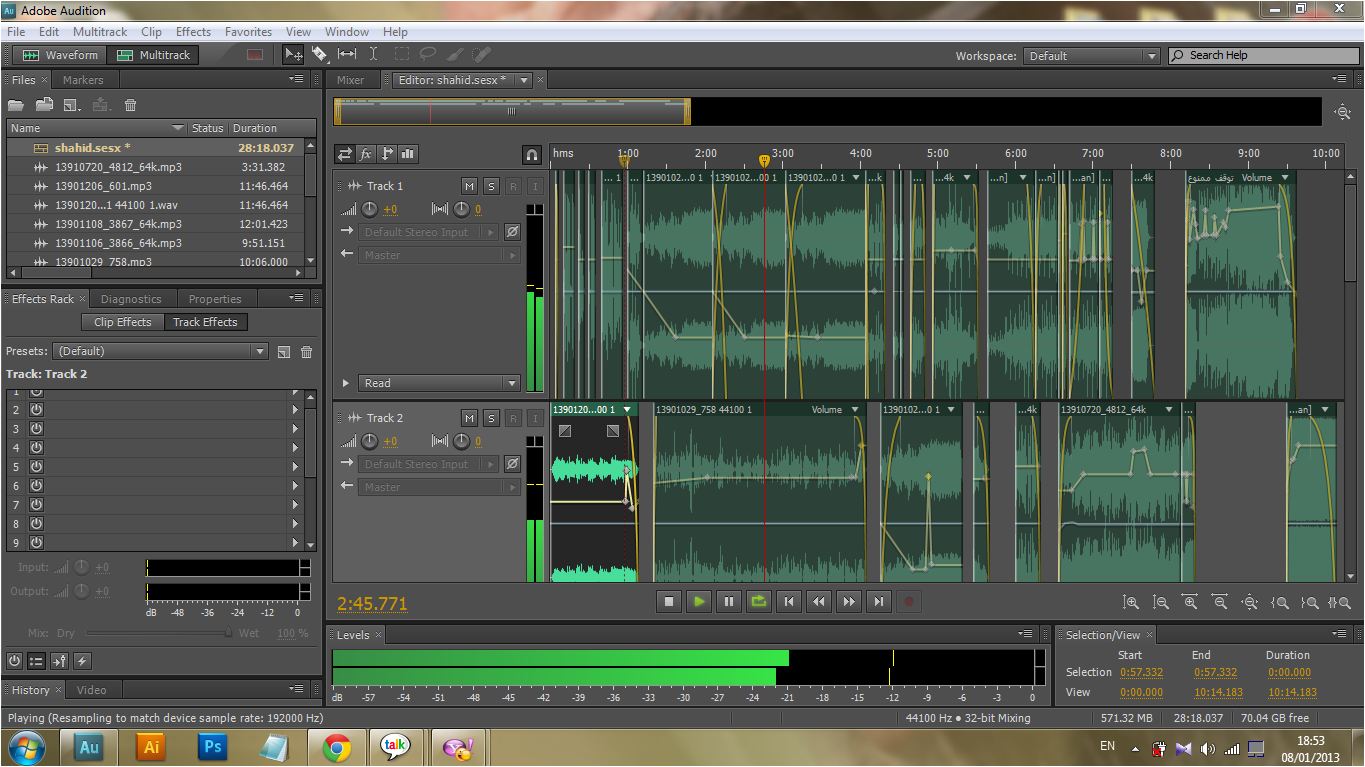Viewport: 1365px width, 767px height.
Task: Solo Track 2 with S button
Action: point(491,418)
